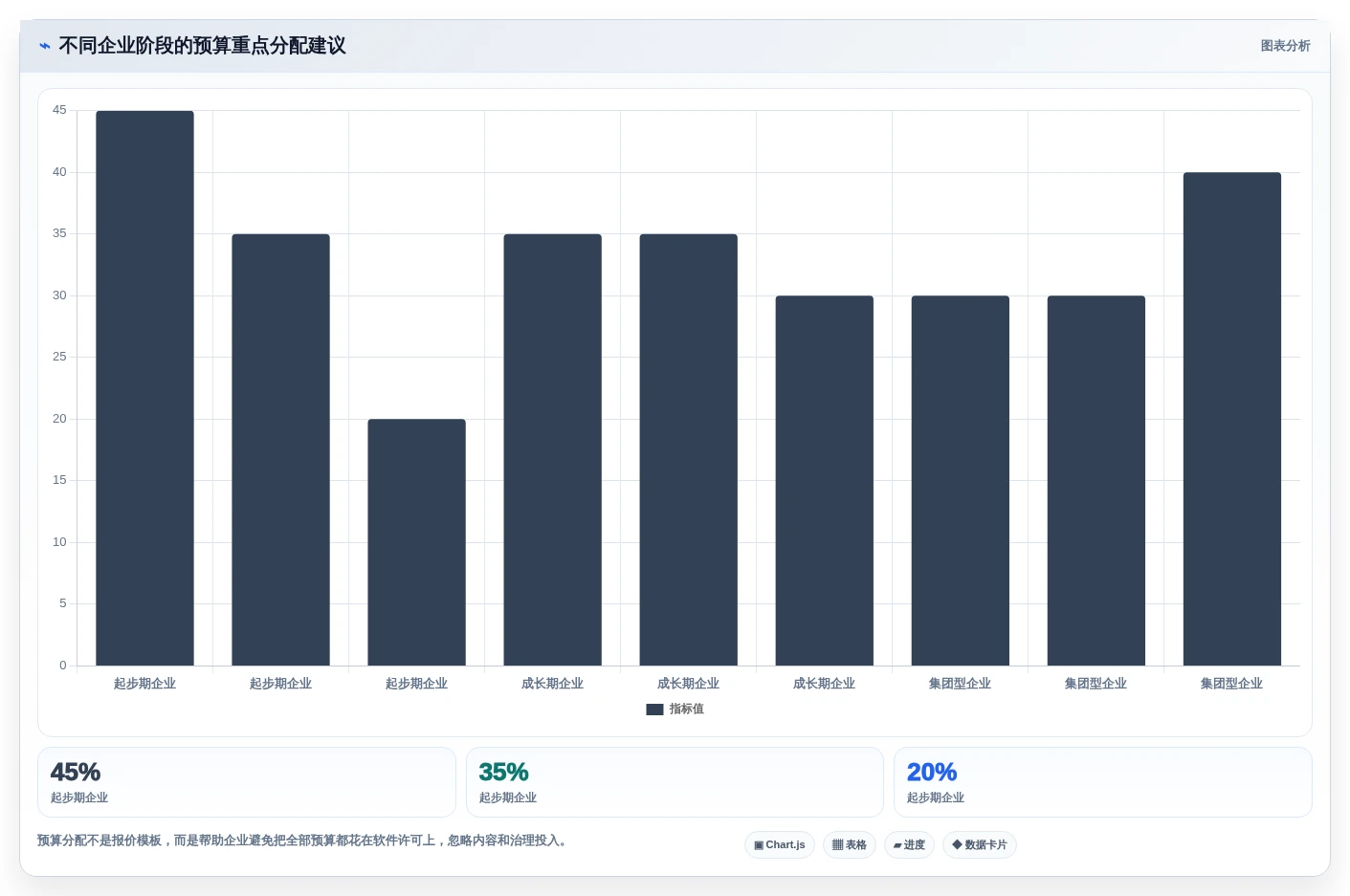The height and width of the screenshot is (896, 1350).
Task: Click the grid icon in the 表格 tag
Action: (837, 845)
